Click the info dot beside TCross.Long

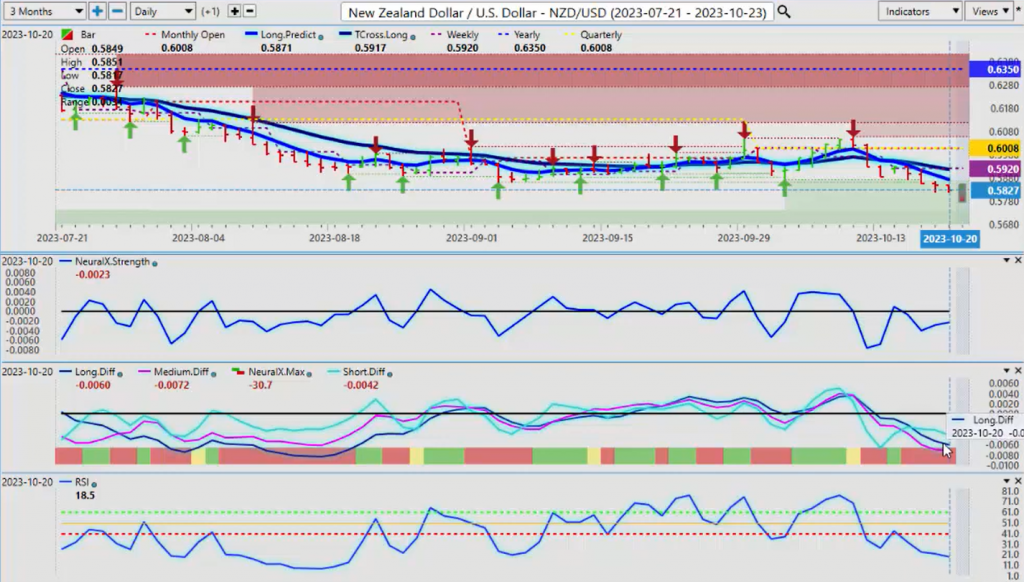(x=412, y=37)
